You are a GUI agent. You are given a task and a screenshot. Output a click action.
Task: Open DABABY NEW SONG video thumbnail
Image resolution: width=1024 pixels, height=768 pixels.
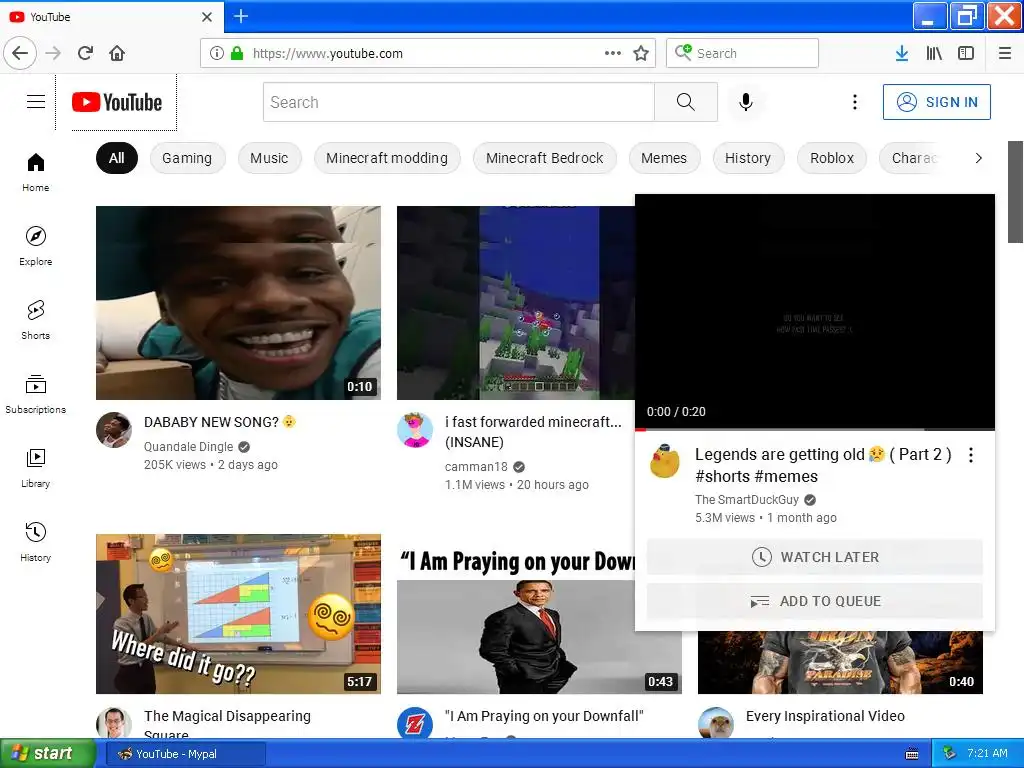[238, 302]
